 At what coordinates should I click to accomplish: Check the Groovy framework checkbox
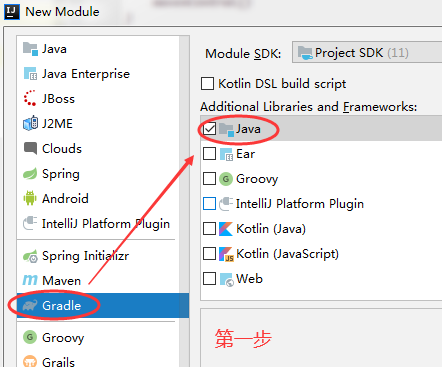click(209, 178)
